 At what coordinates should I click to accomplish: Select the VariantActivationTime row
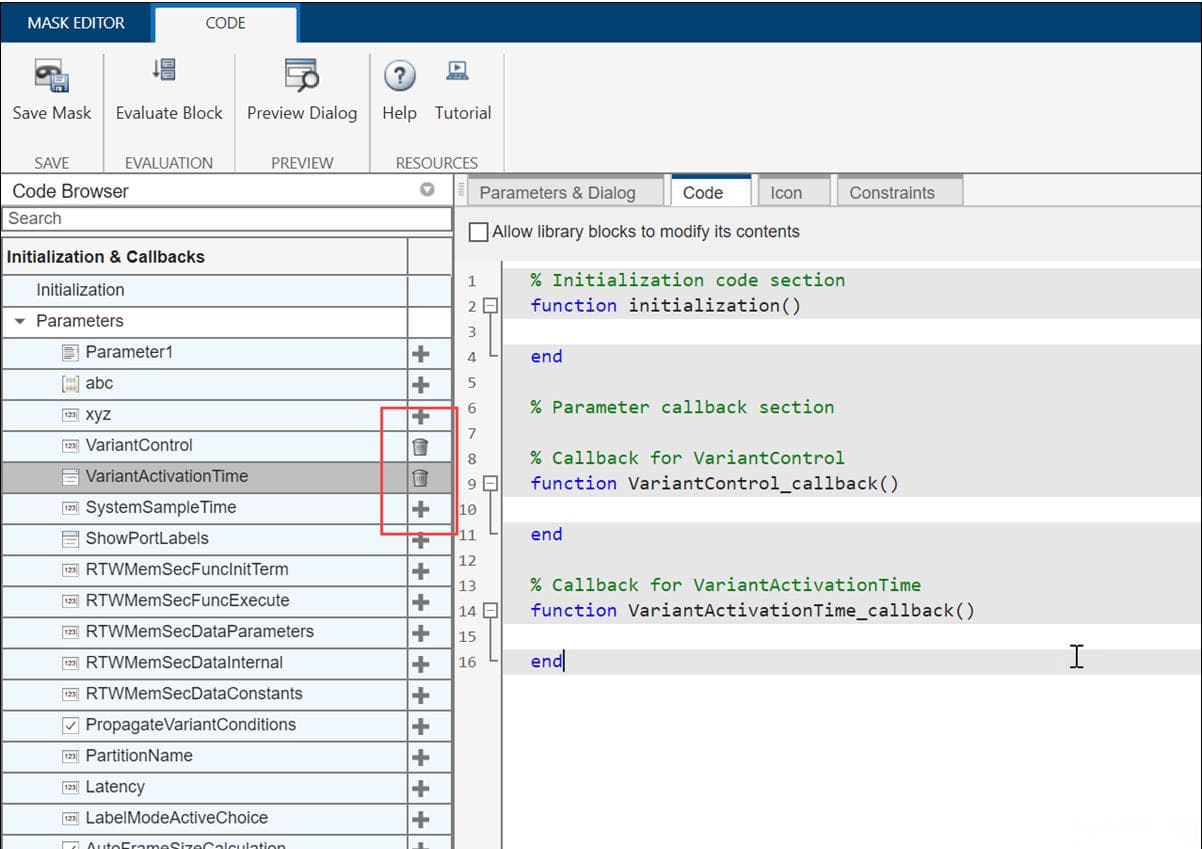click(x=205, y=476)
